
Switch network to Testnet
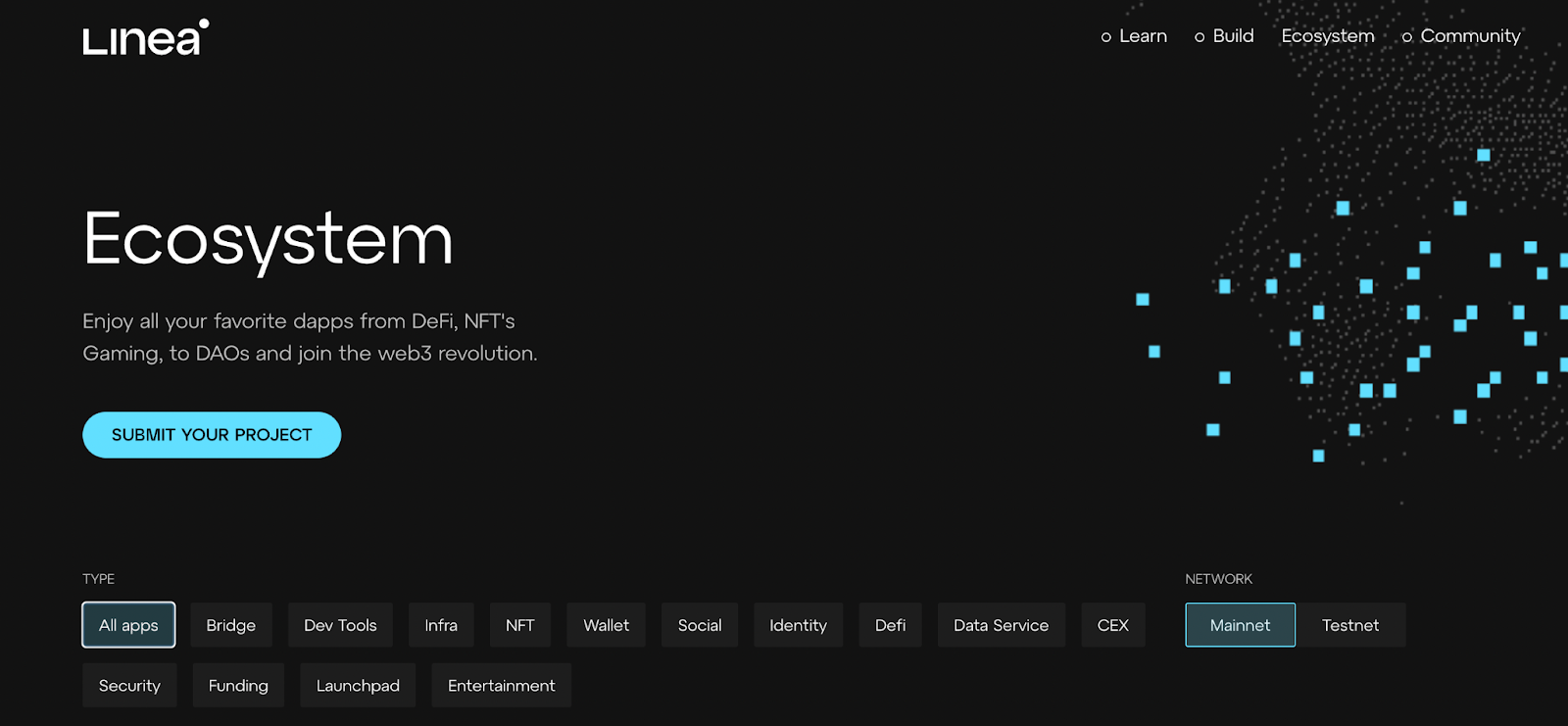1350,625
